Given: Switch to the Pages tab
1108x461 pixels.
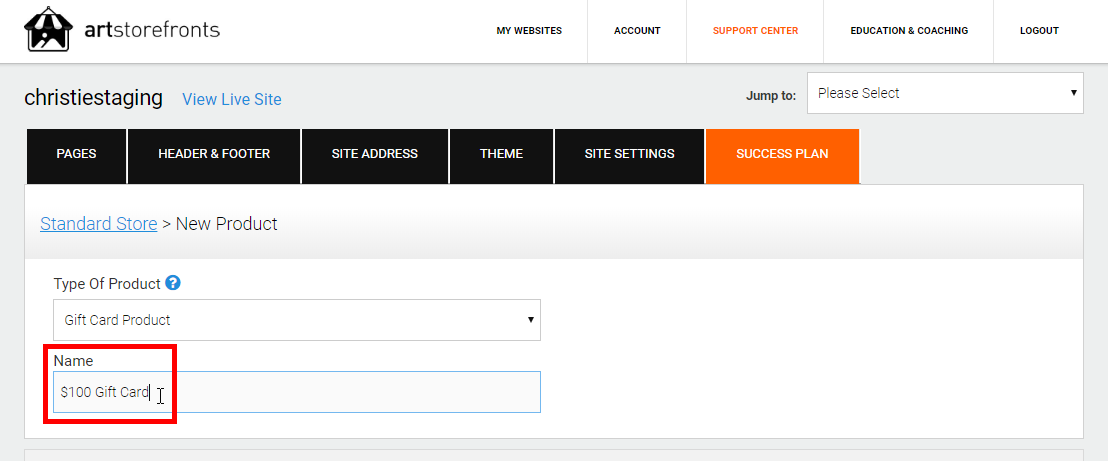Looking at the screenshot, I should click(x=76, y=154).
